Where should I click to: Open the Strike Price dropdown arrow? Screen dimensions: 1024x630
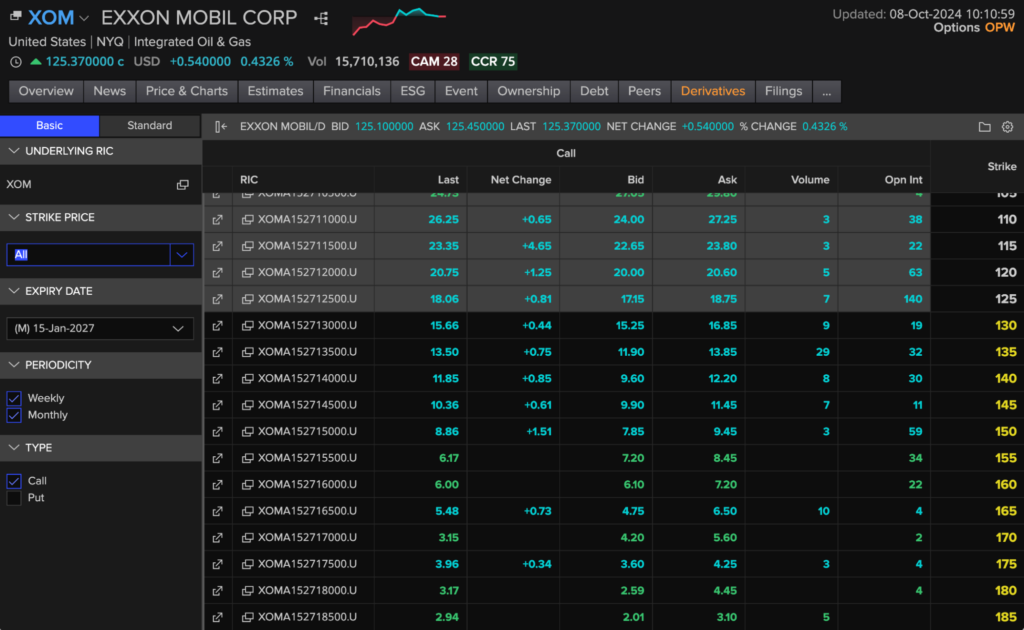[x=182, y=255]
